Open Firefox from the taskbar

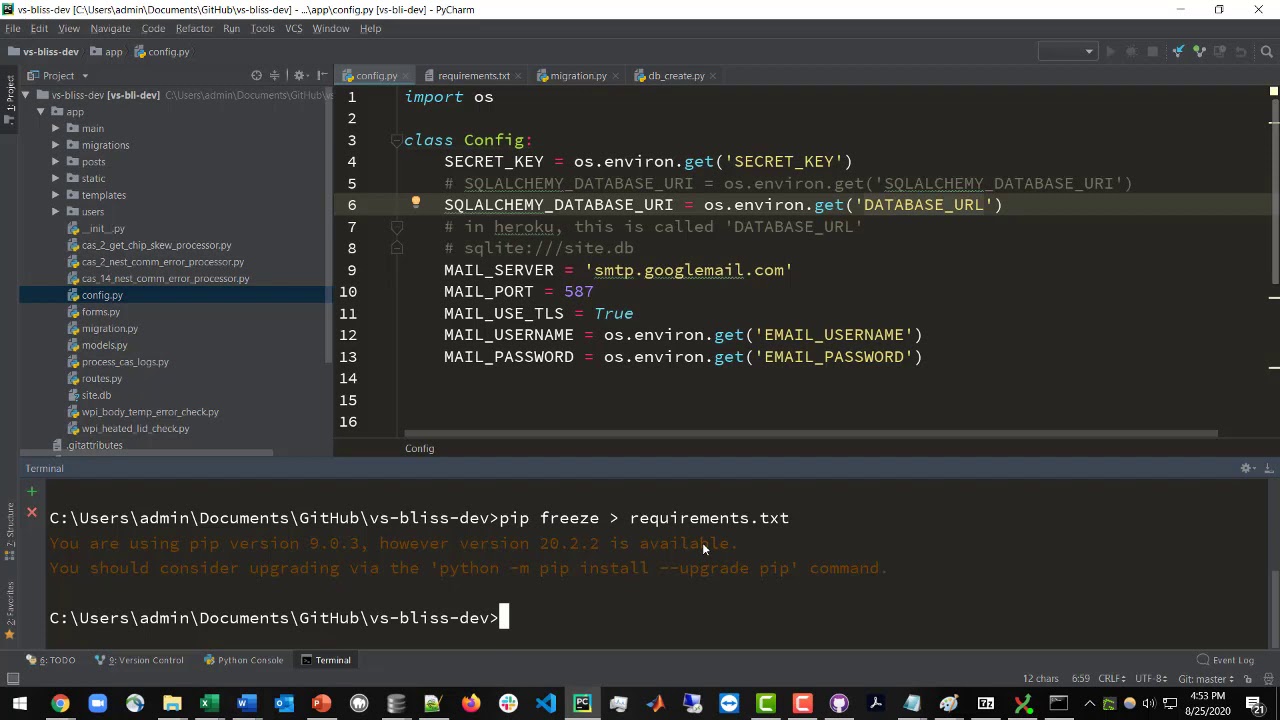(470, 704)
